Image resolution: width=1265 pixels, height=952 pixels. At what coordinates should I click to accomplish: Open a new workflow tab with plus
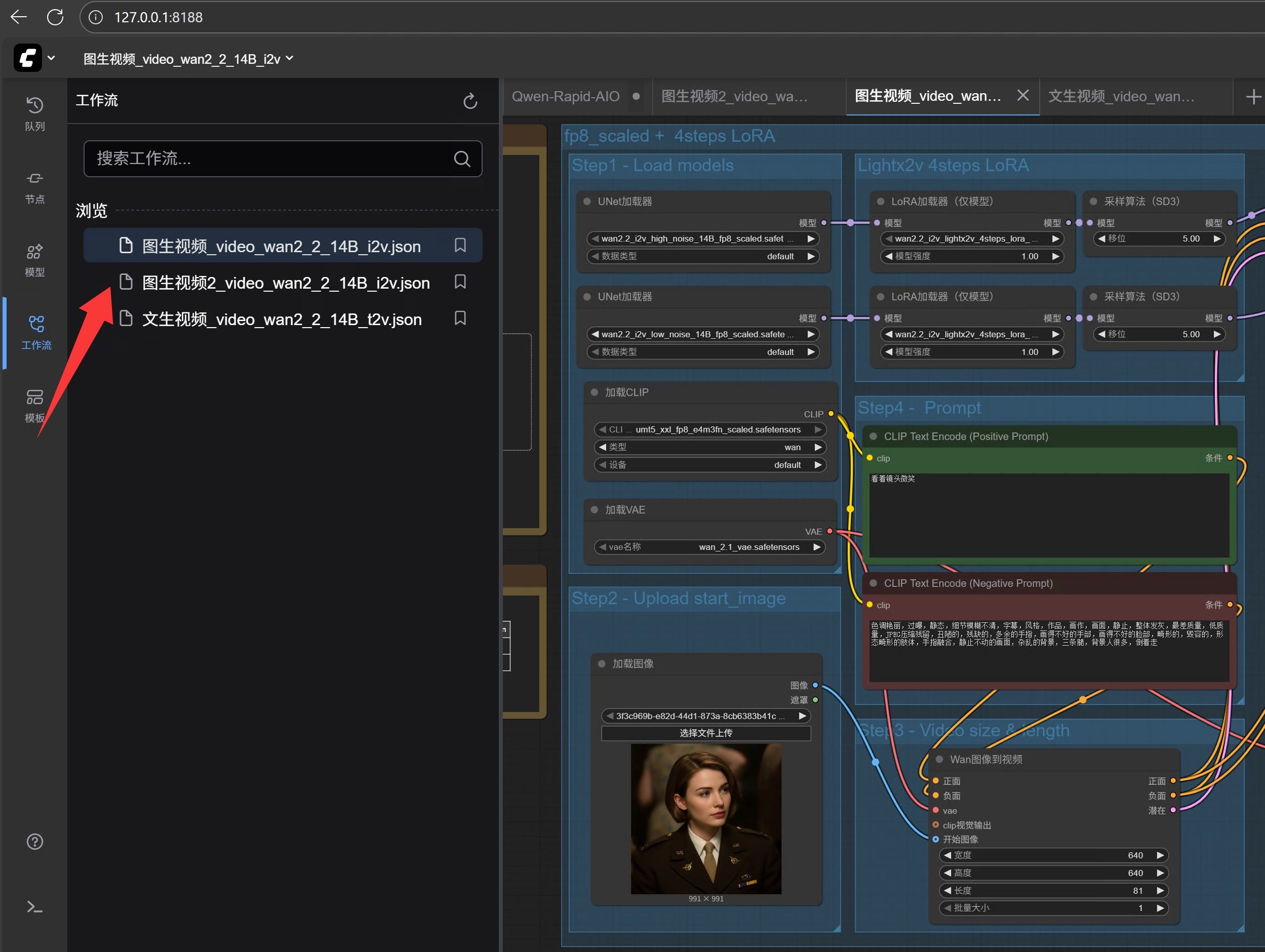[1252, 96]
